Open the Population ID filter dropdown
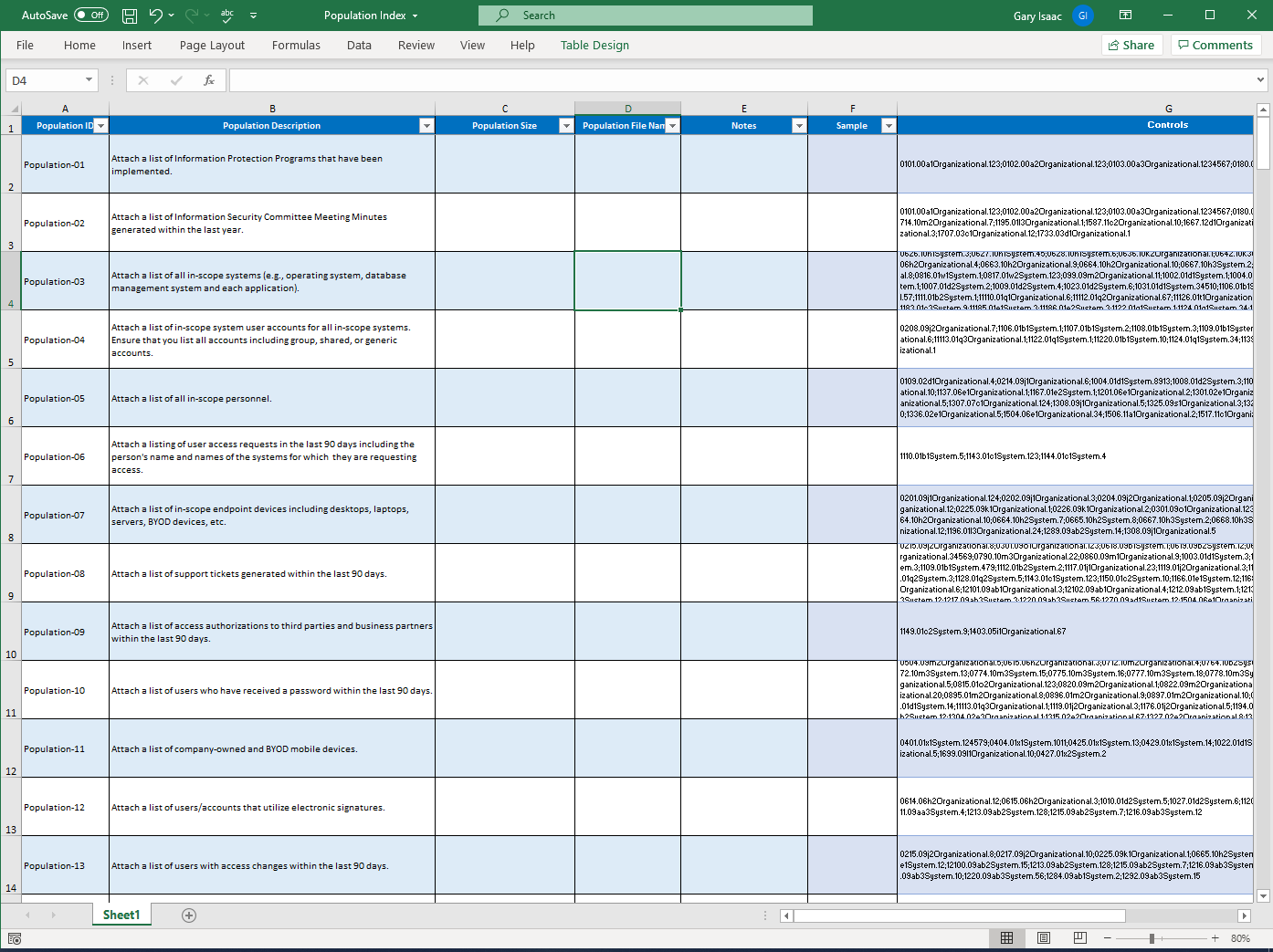This screenshot has height=952, width=1273. click(x=101, y=126)
